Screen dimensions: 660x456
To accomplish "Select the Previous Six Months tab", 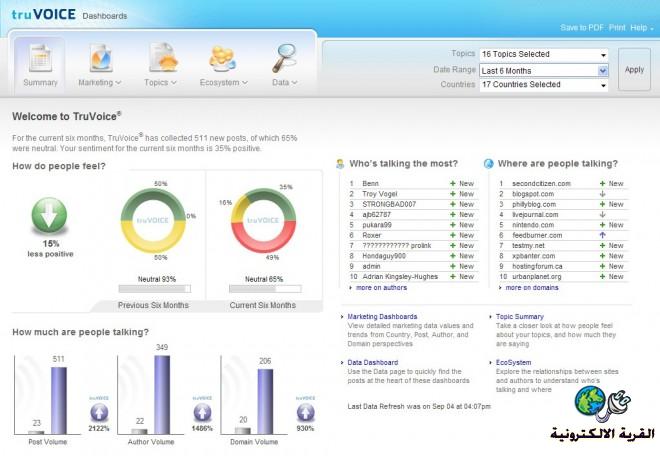I will [153, 305].
